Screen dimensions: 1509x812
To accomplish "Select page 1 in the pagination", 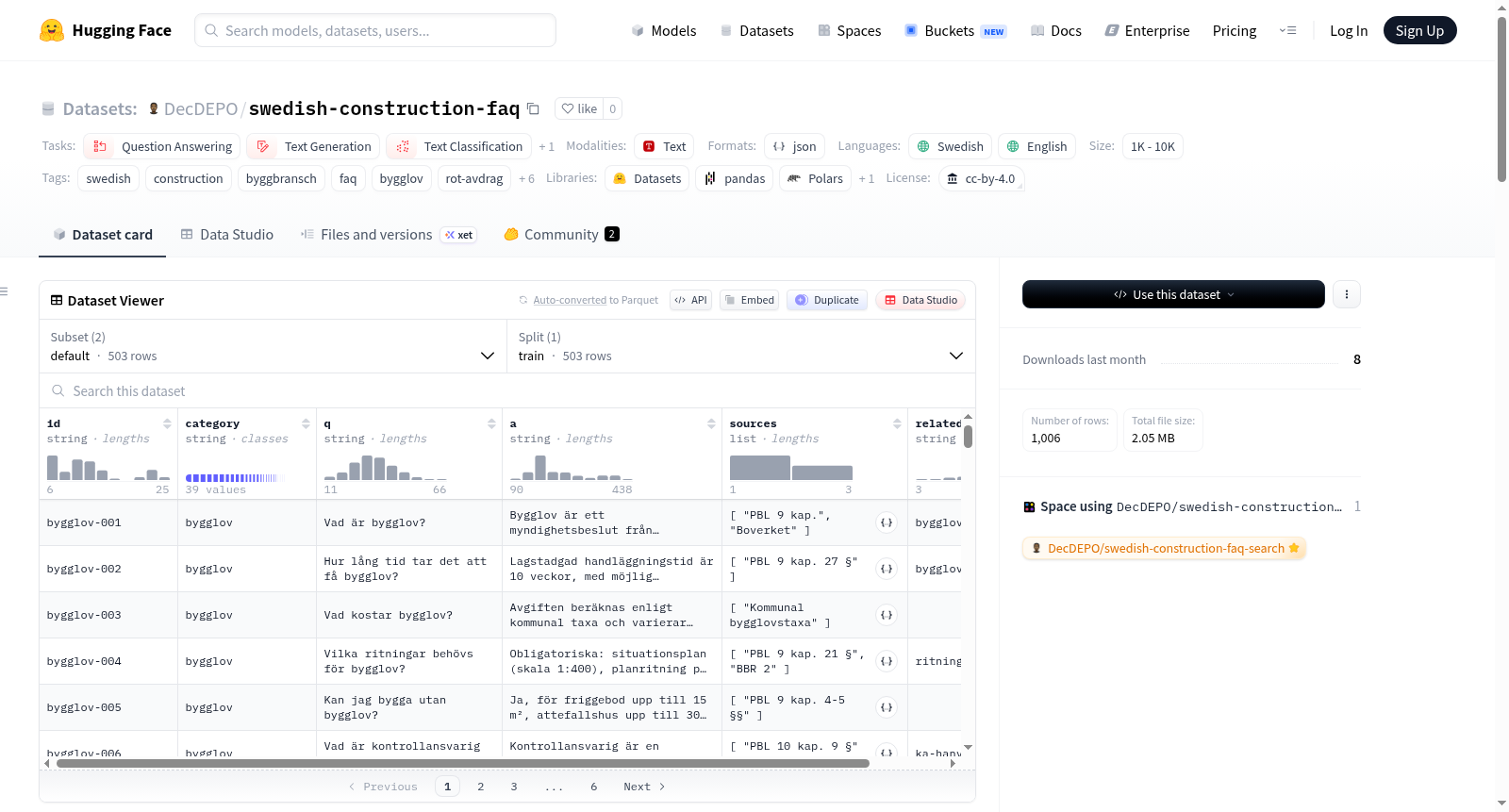I will [x=448, y=787].
